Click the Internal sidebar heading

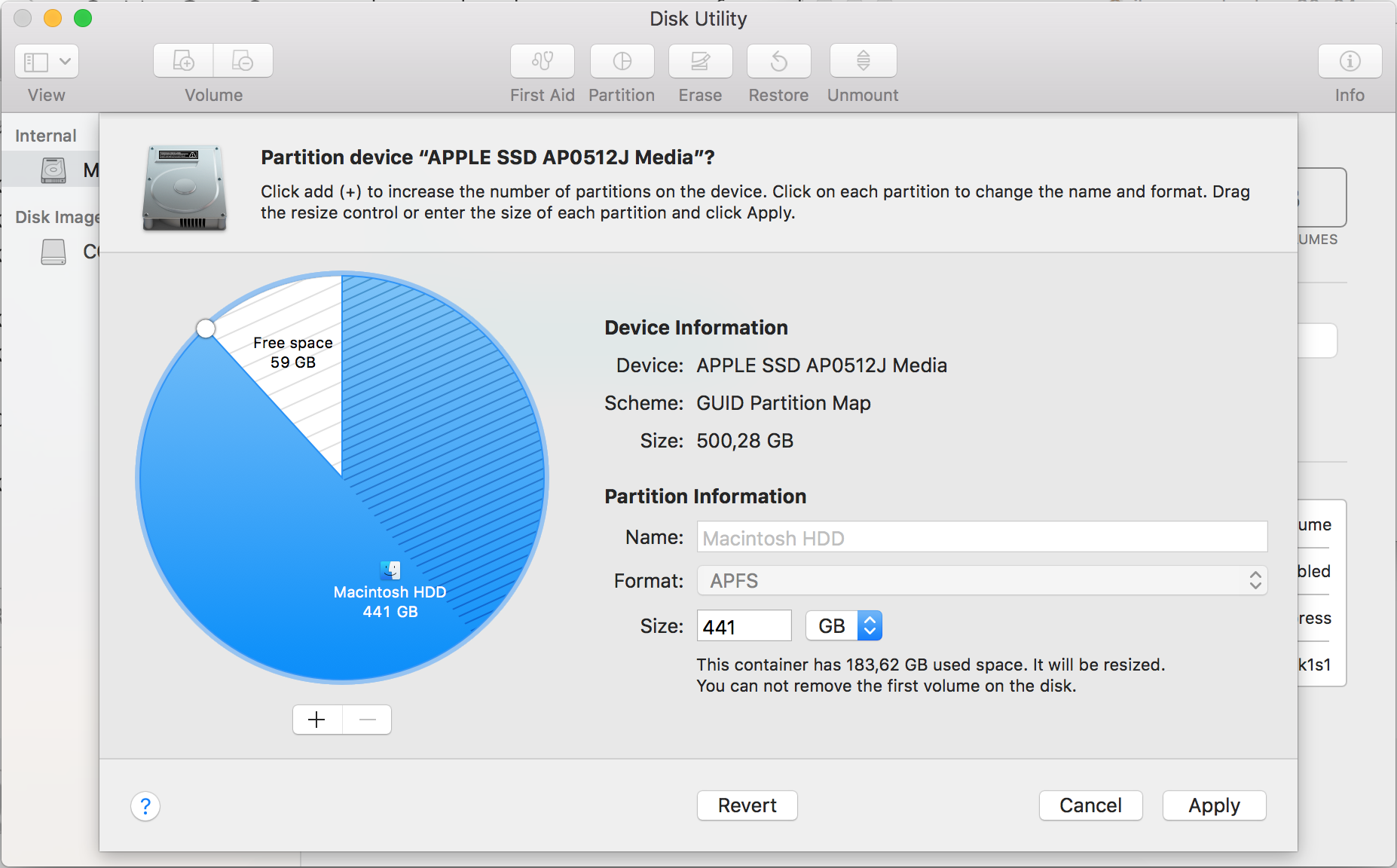tap(46, 136)
